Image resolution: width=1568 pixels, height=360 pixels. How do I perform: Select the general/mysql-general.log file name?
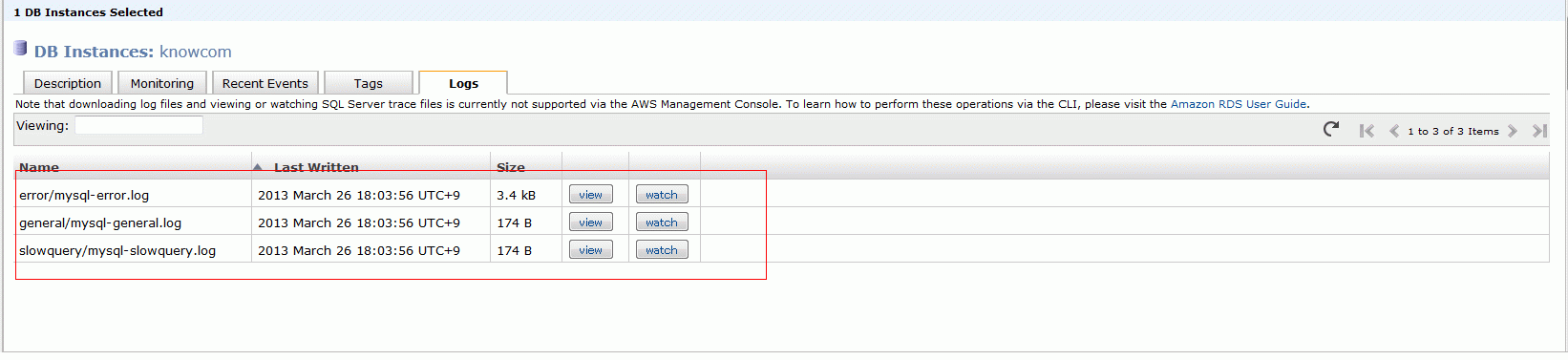click(x=100, y=222)
